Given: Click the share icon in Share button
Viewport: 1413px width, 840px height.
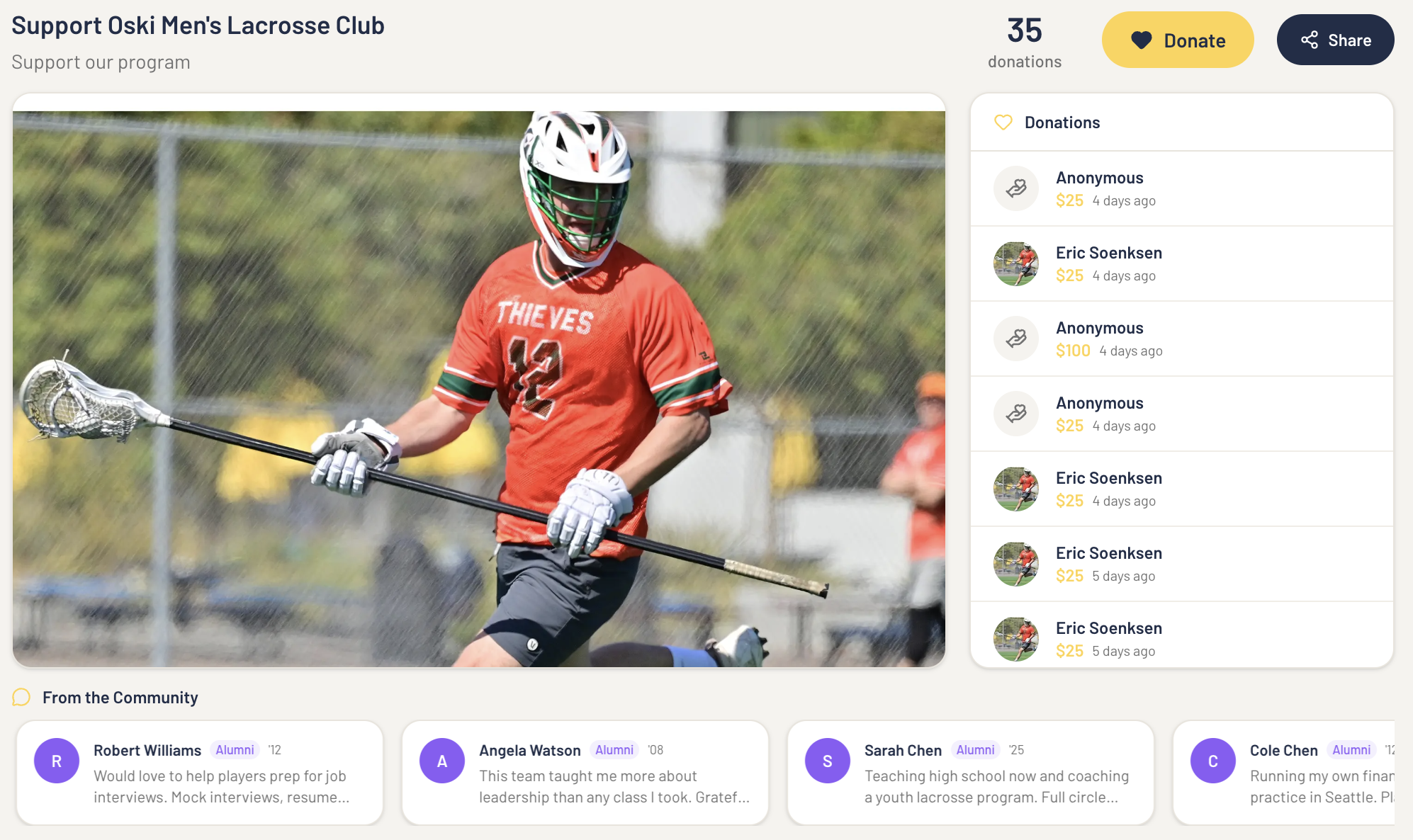Looking at the screenshot, I should pos(1310,40).
